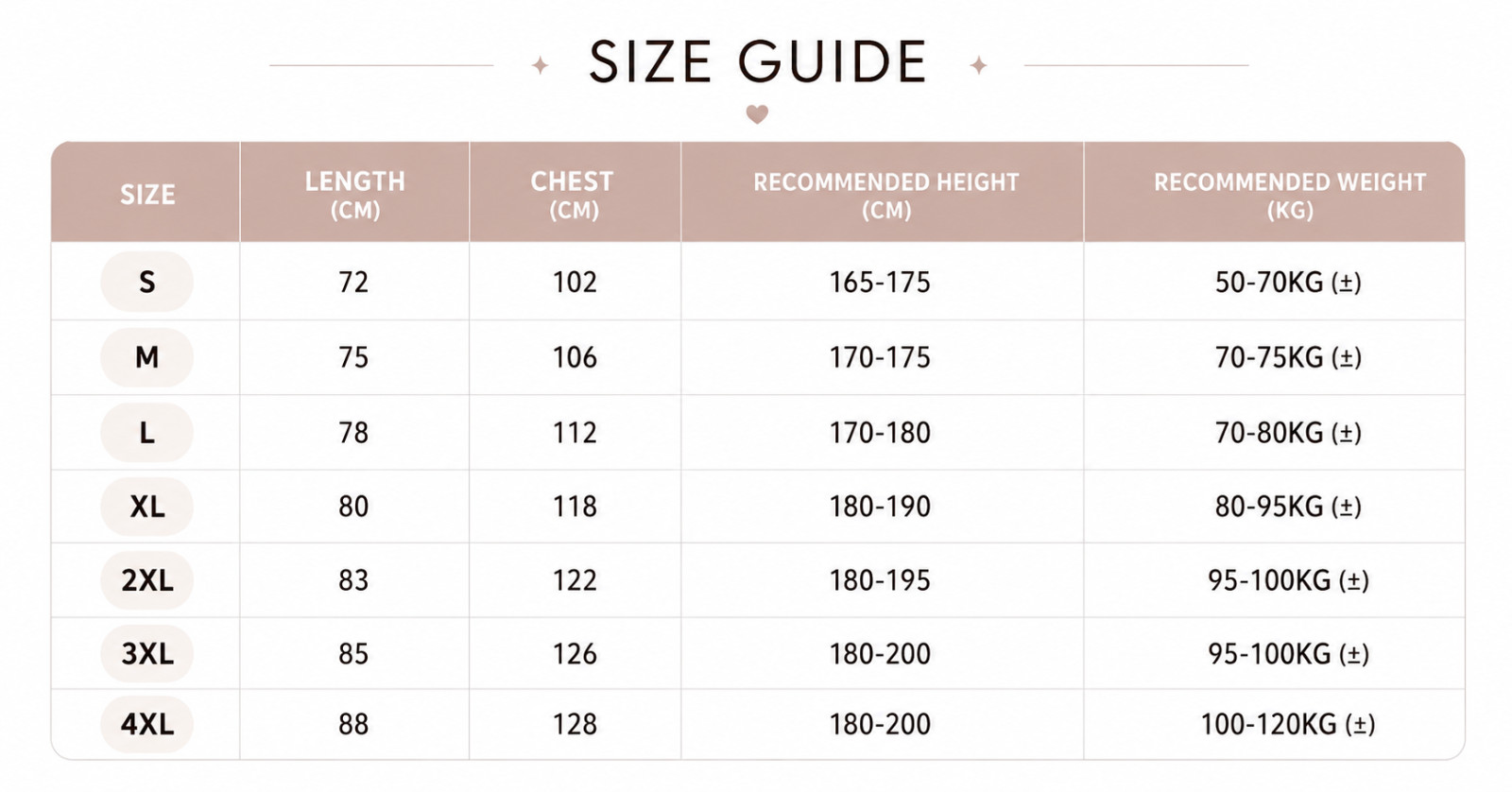The image size is (1512, 792).
Task: Click the 165-175 height cell
Action: pos(883,282)
